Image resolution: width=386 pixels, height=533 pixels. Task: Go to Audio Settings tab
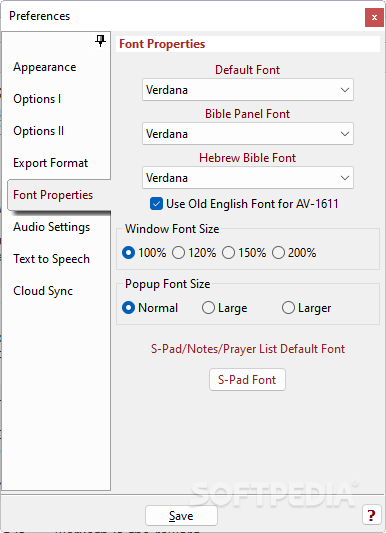coord(52,227)
